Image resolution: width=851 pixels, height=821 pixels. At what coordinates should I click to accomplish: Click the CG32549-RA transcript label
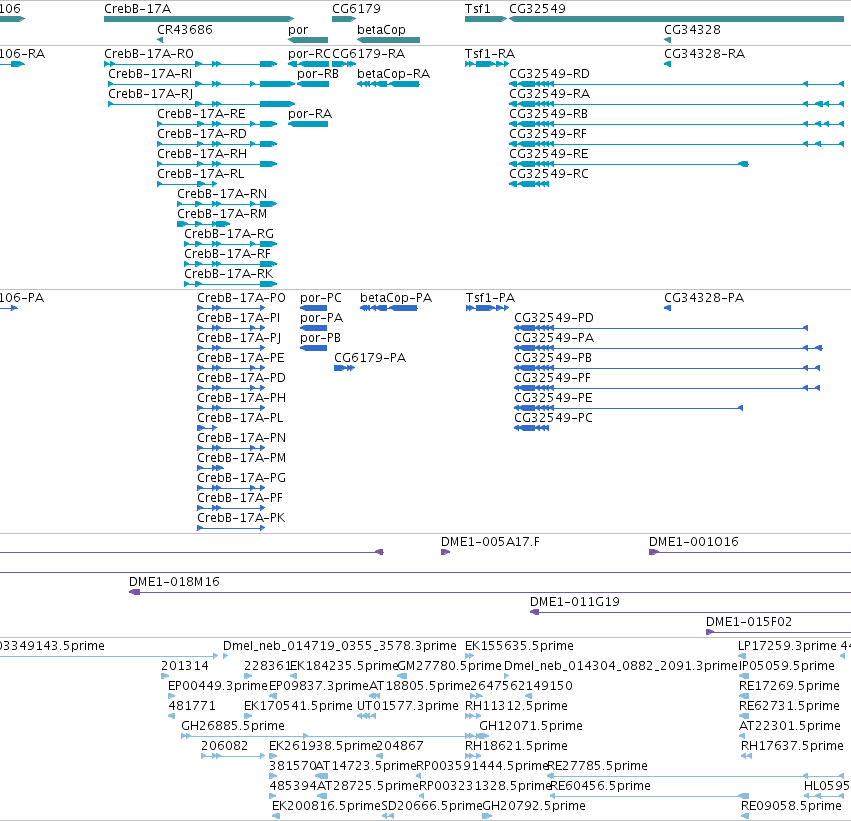(x=549, y=94)
